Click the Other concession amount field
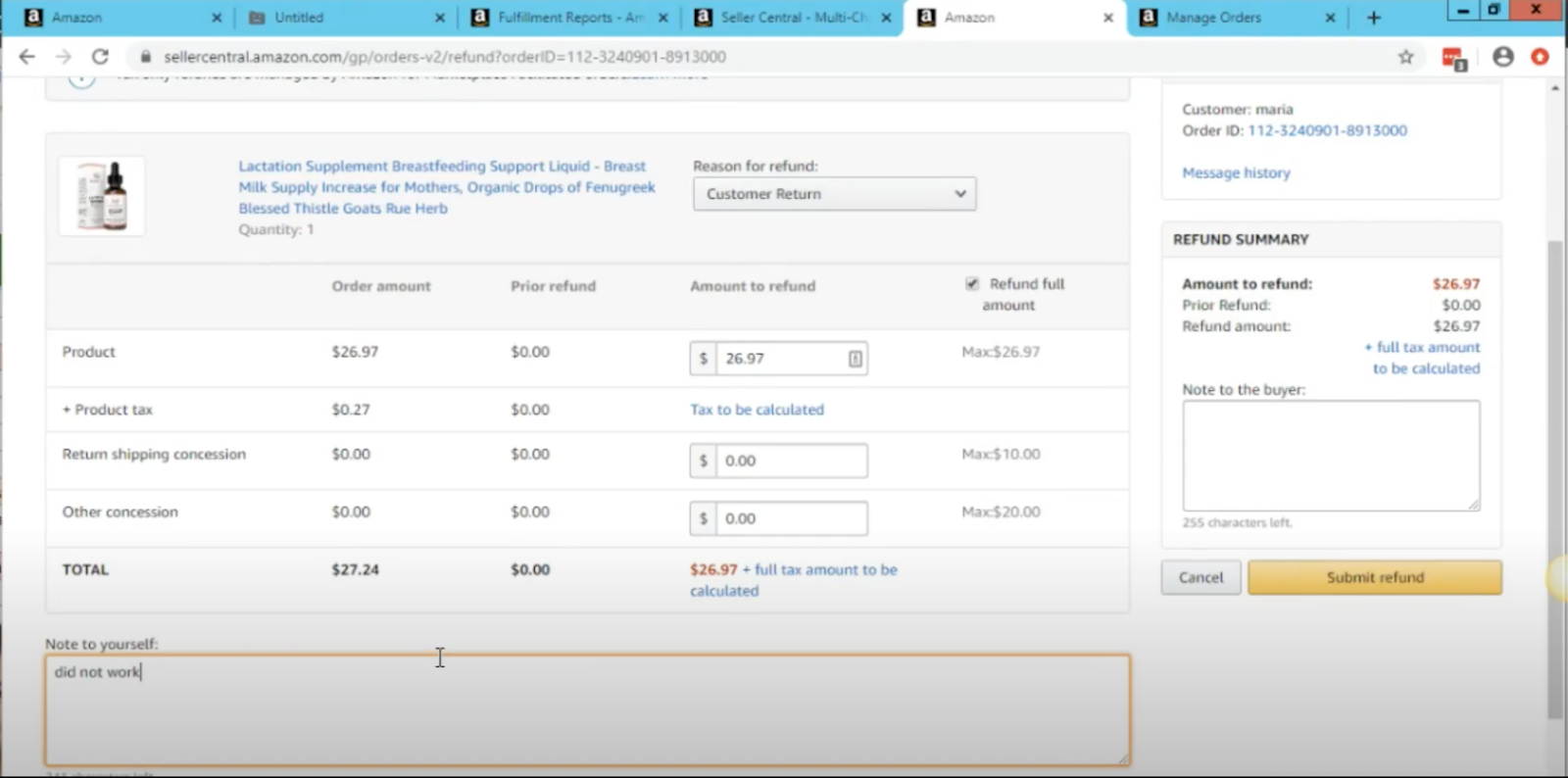This screenshot has width=1568, height=778. (x=792, y=518)
